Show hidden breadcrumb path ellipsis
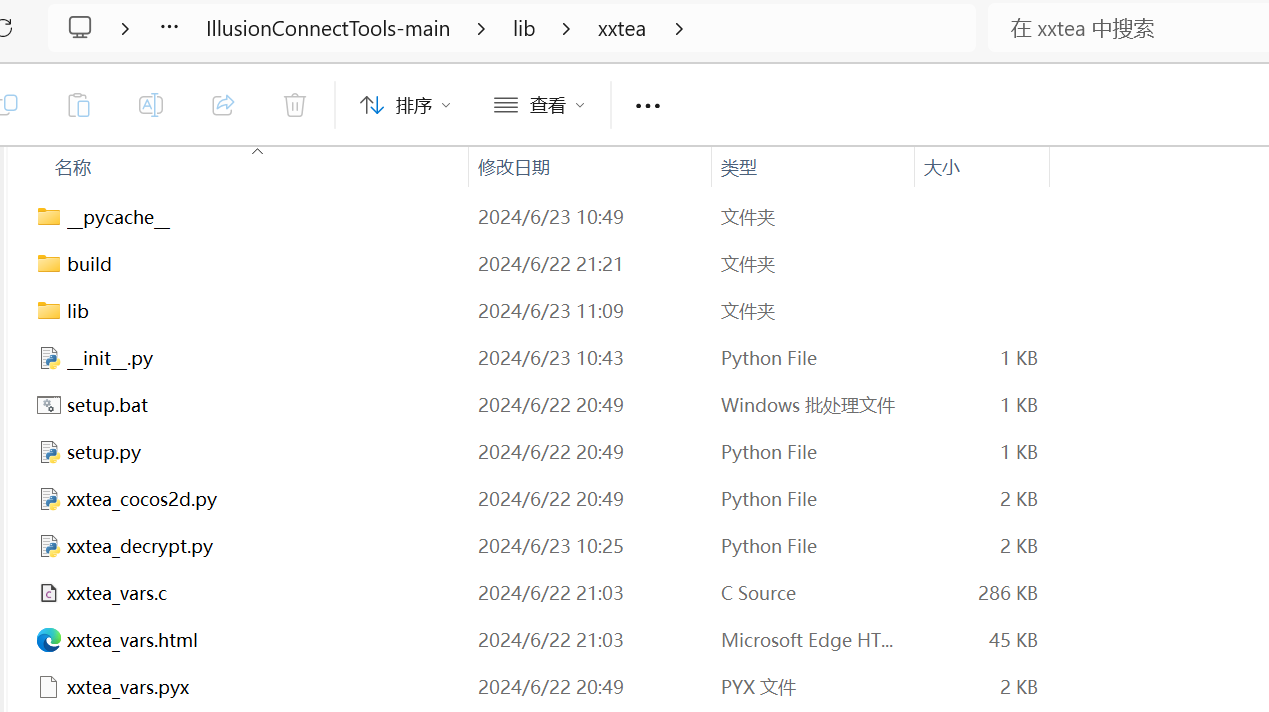Screen dimensions: 1269x712 [x=170, y=28]
